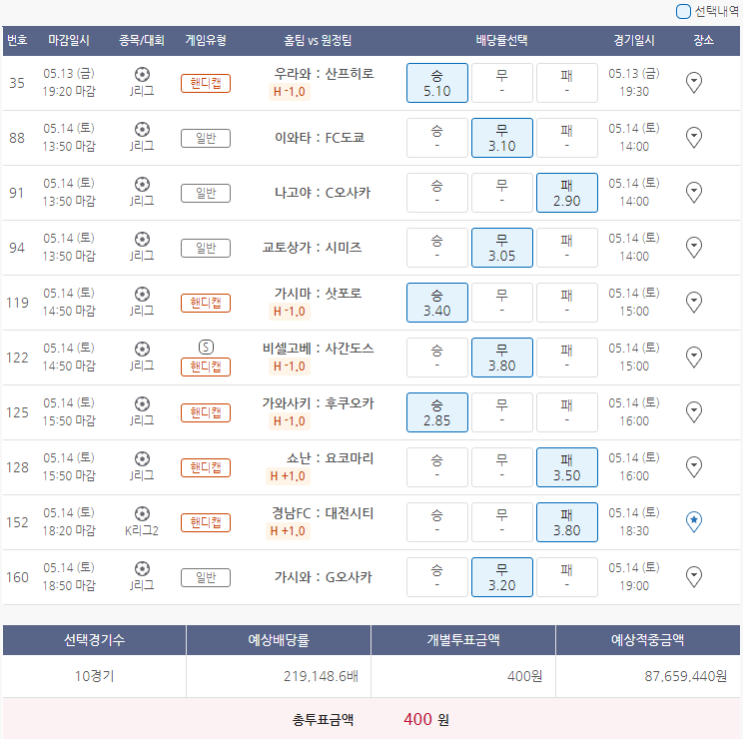Open the venue pin for match 94
The image size is (743, 739).
[694, 247]
